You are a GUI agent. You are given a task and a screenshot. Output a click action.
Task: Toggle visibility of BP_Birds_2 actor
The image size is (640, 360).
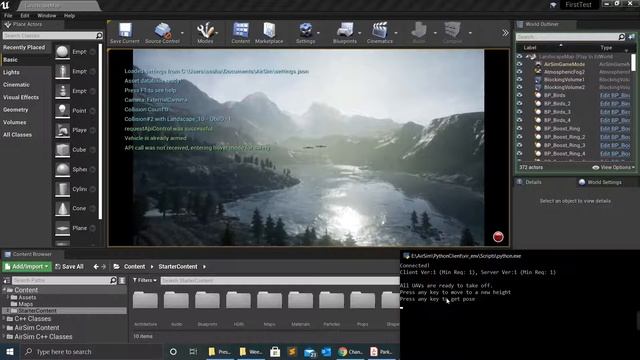[x=519, y=103]
